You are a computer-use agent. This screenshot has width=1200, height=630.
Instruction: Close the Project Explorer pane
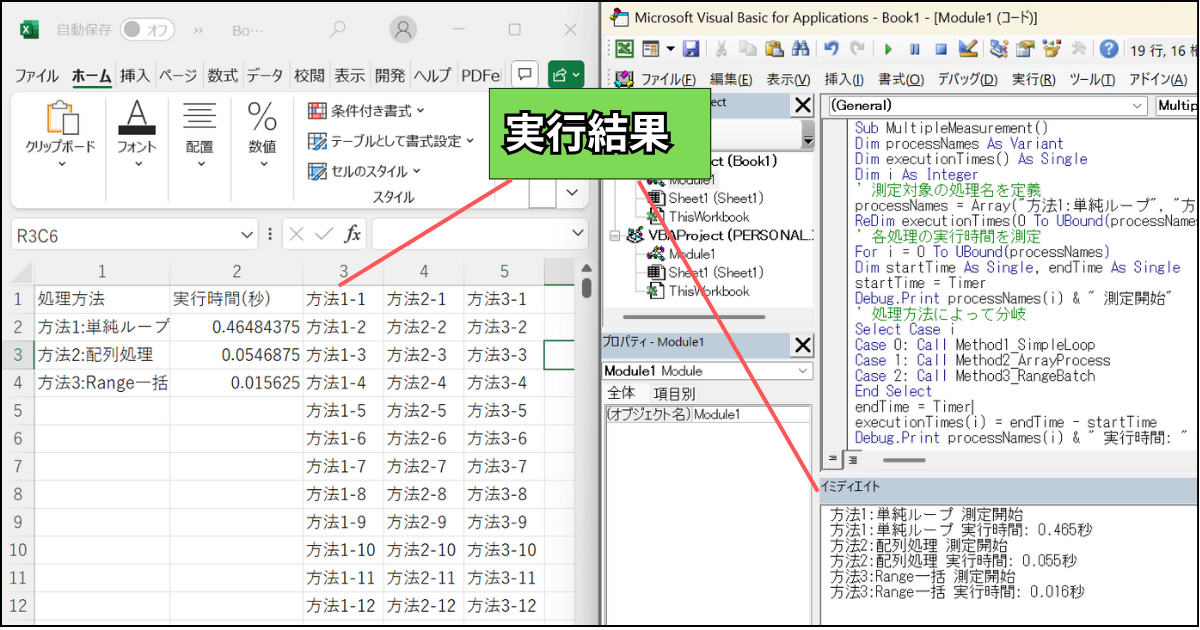[802, 105]
